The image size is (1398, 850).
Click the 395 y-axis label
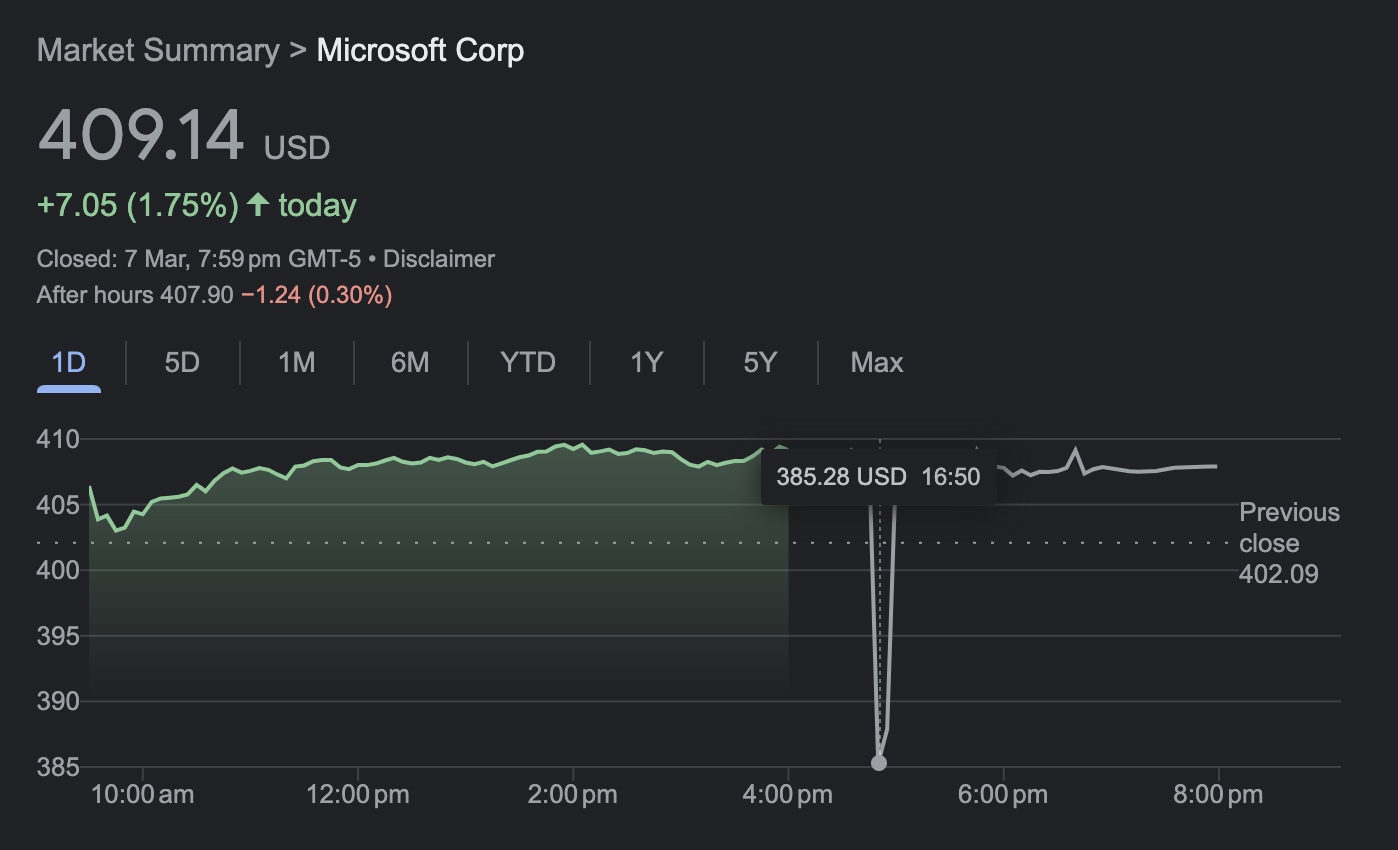(x=58, y=636)
